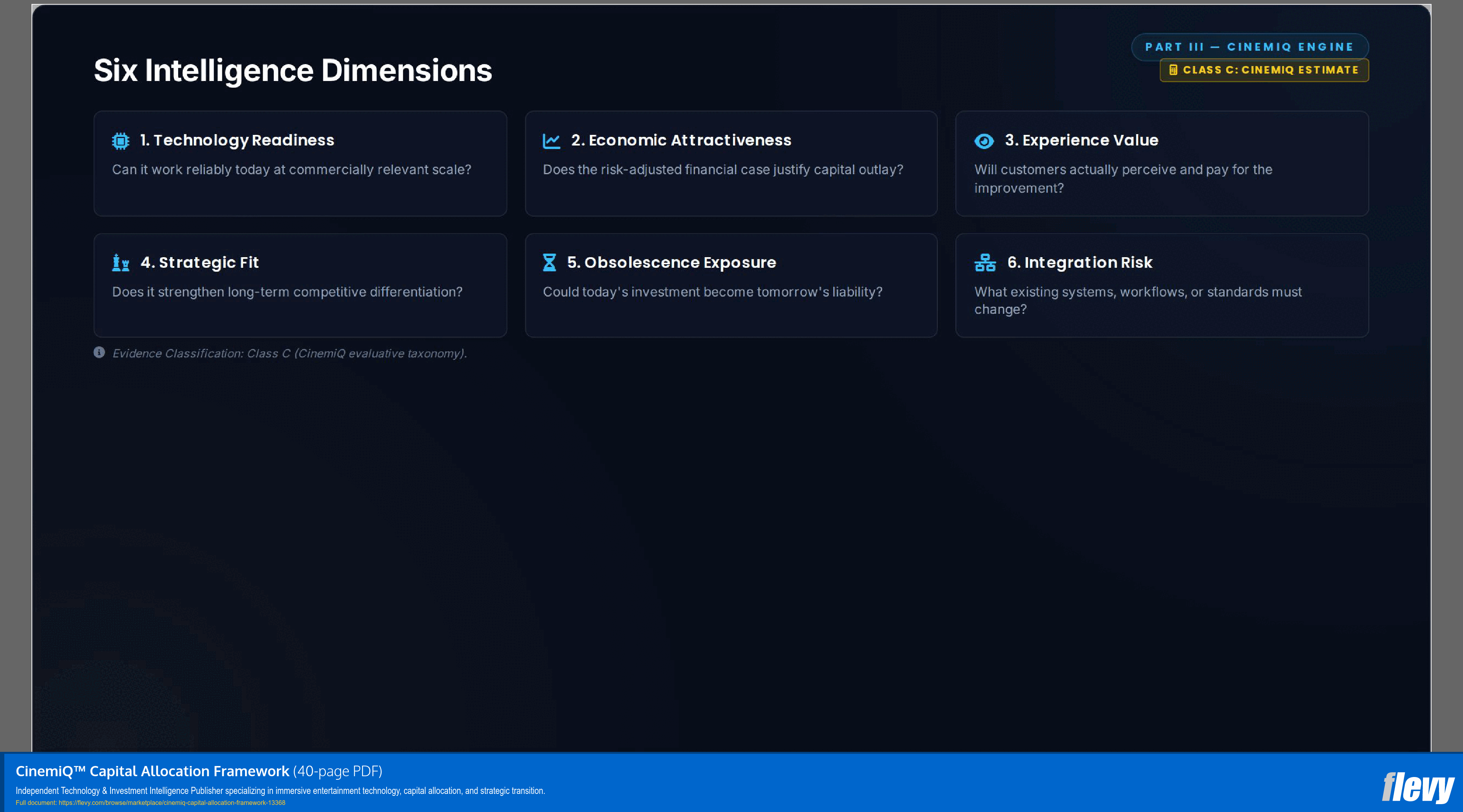Click 'Does it strengthen long-term competitive differentiation?'
This screenshot has height=812, width=1463.
click(x=287, y=292)
